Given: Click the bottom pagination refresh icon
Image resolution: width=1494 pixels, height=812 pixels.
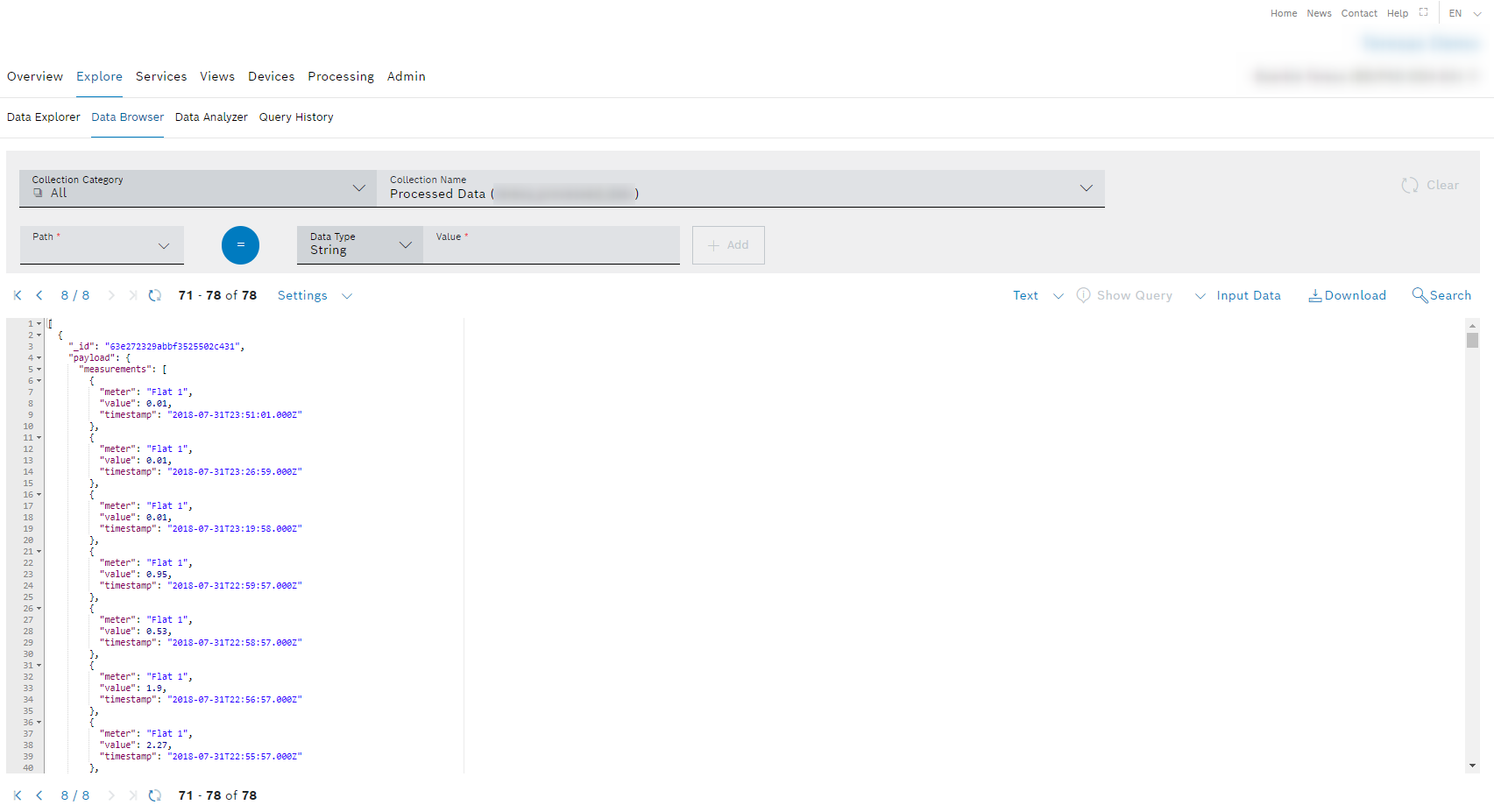Looking at the screenshot, I should [x=155, y=795].
